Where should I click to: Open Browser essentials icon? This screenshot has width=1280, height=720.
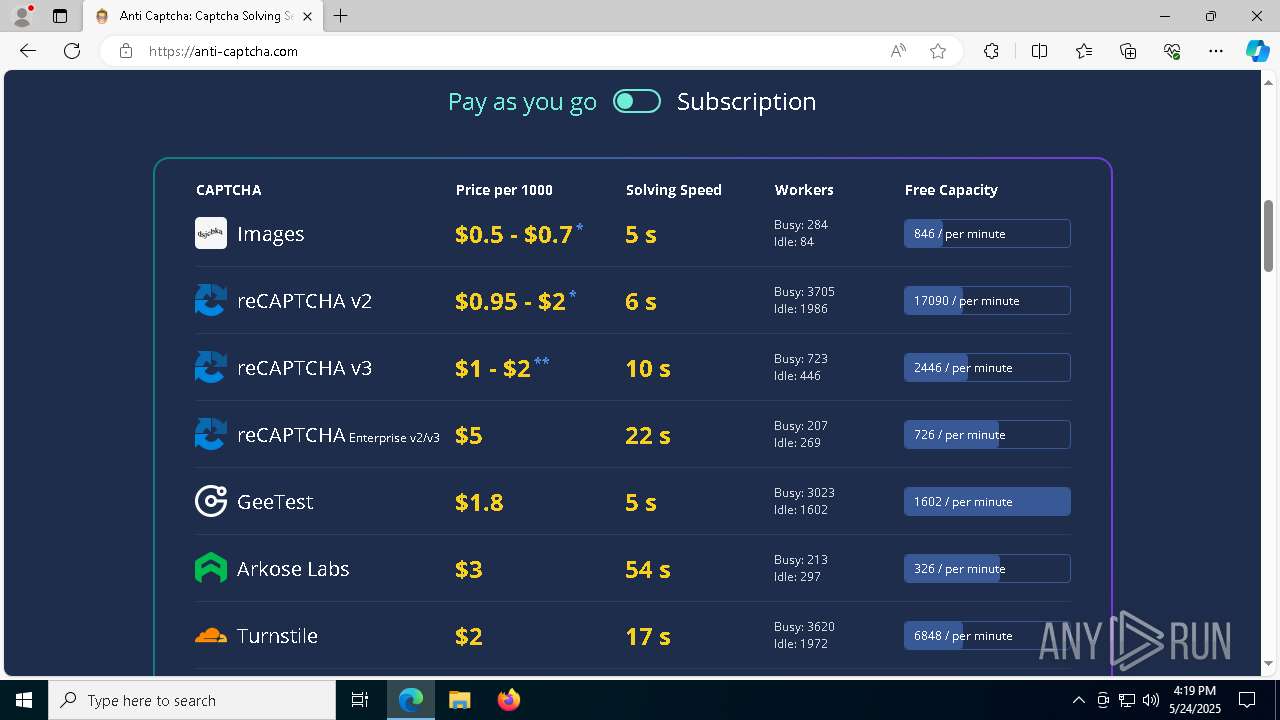click(x=1172, y=51)
